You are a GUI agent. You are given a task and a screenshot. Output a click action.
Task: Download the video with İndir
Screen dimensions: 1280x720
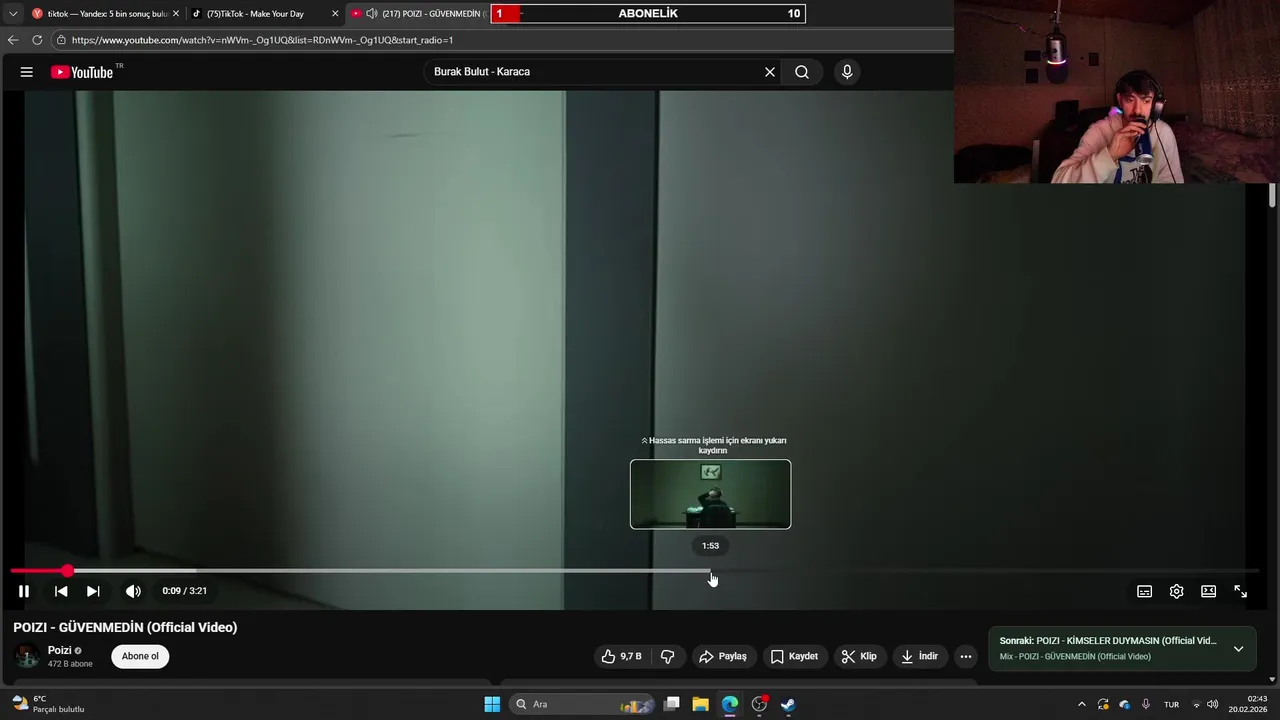pyautogui.click(x=919, y=656)
